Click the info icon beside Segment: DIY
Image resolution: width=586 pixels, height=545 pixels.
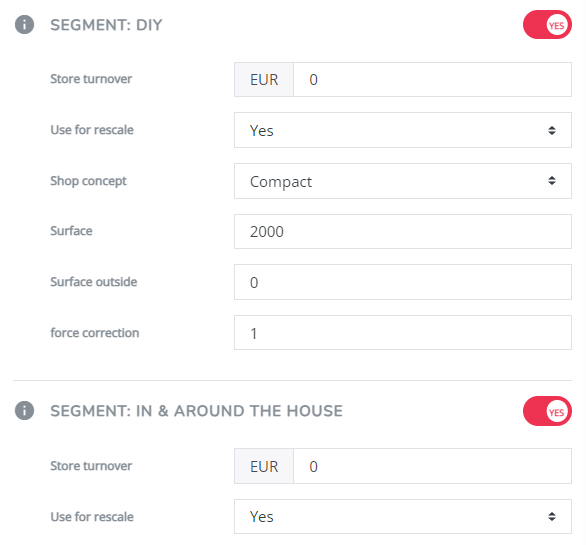[x=24, y=25]
